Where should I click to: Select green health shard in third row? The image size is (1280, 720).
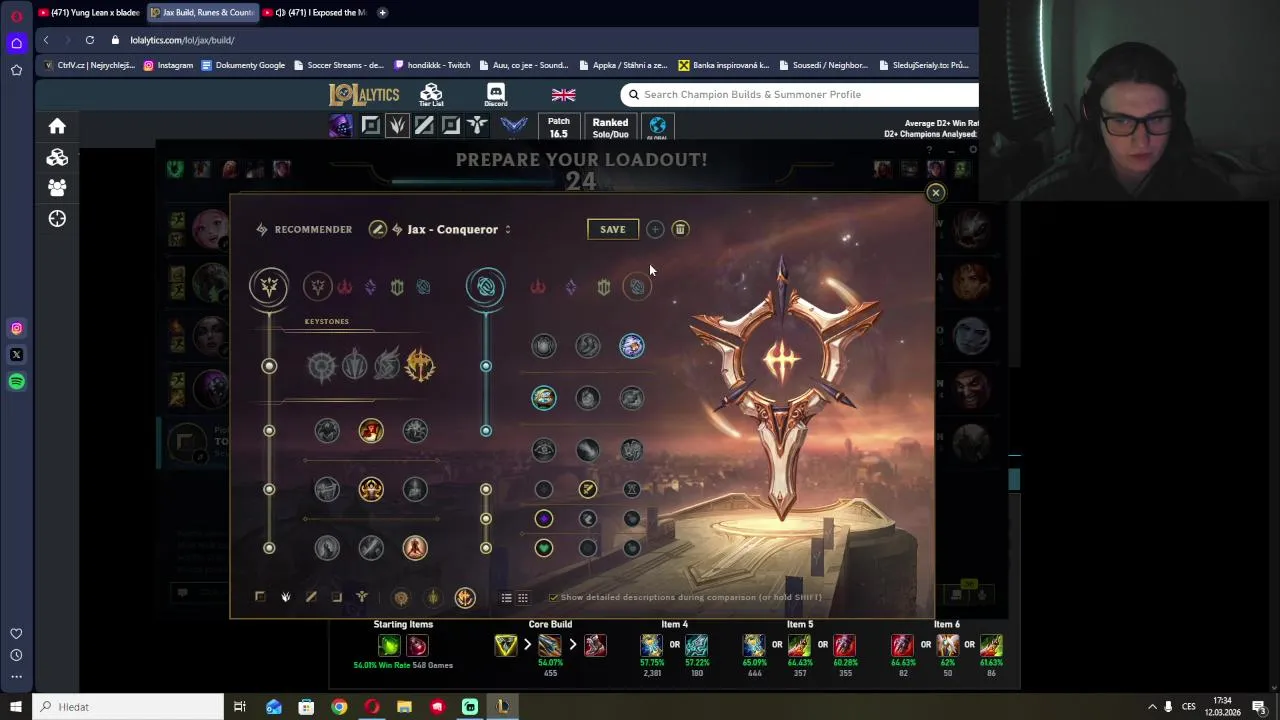click(x=543, y=548)
